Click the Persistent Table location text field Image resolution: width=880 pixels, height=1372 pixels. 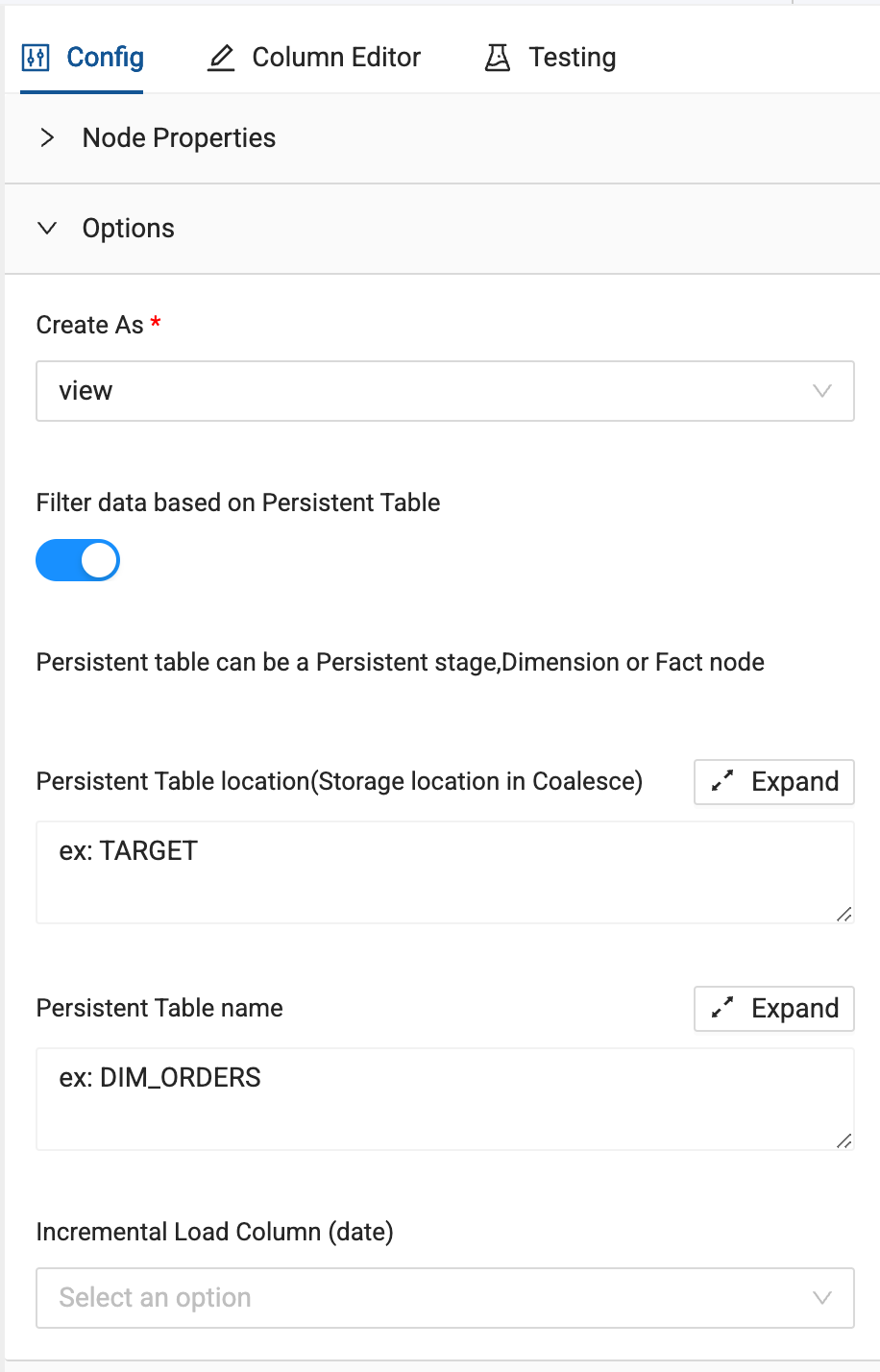pyautogui.click(x=442, y=871)
